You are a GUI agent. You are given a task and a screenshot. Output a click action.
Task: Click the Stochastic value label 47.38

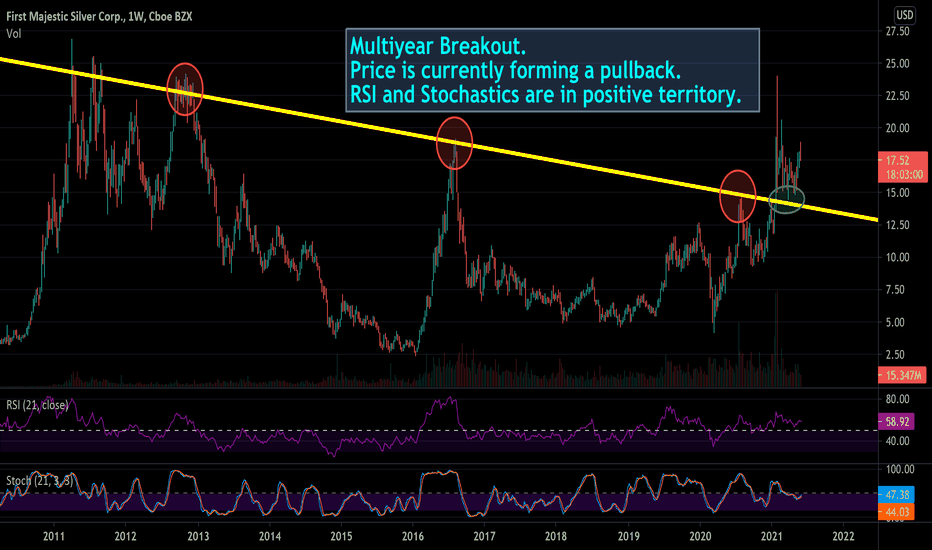click(x=896, y=495)
